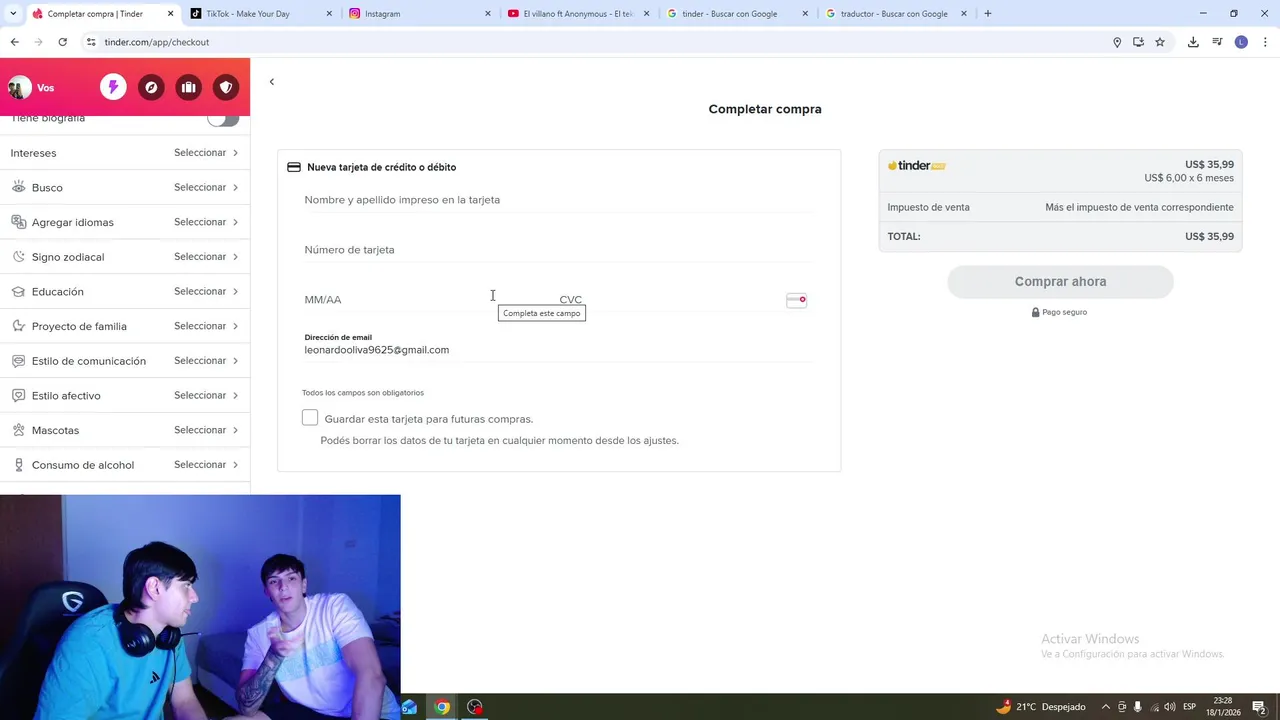Open the suitcase work mode icon
The image size is (1280, 720).
coord(188,87)
